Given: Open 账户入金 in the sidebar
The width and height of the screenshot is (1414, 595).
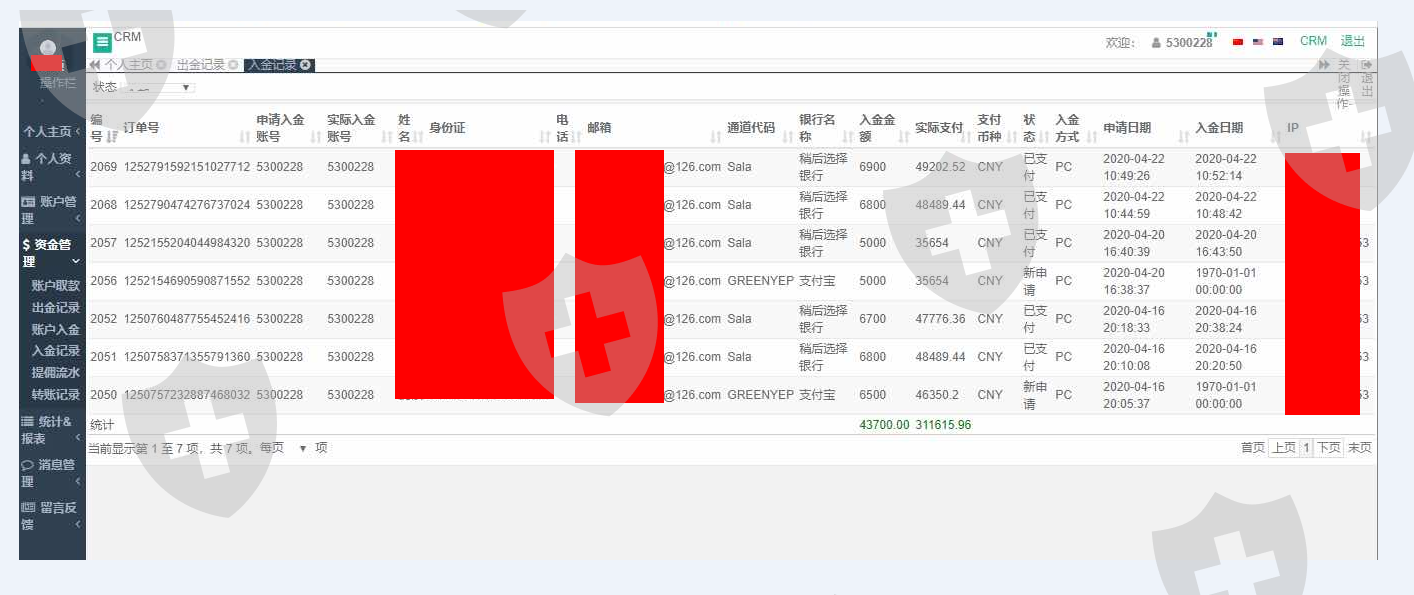Looking at the screenshot, I should (x=55, y=329).
